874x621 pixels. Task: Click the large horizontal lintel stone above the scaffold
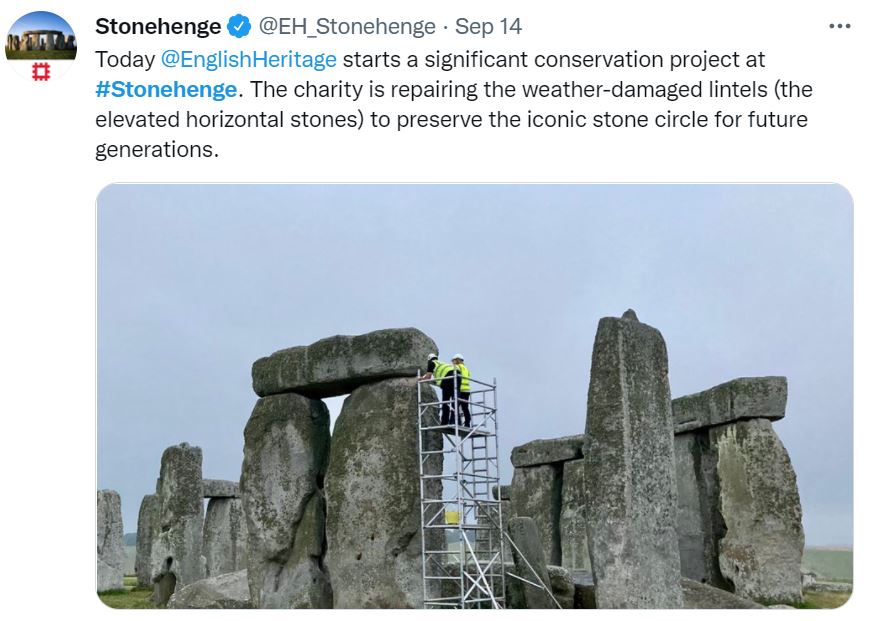point(343,360)
